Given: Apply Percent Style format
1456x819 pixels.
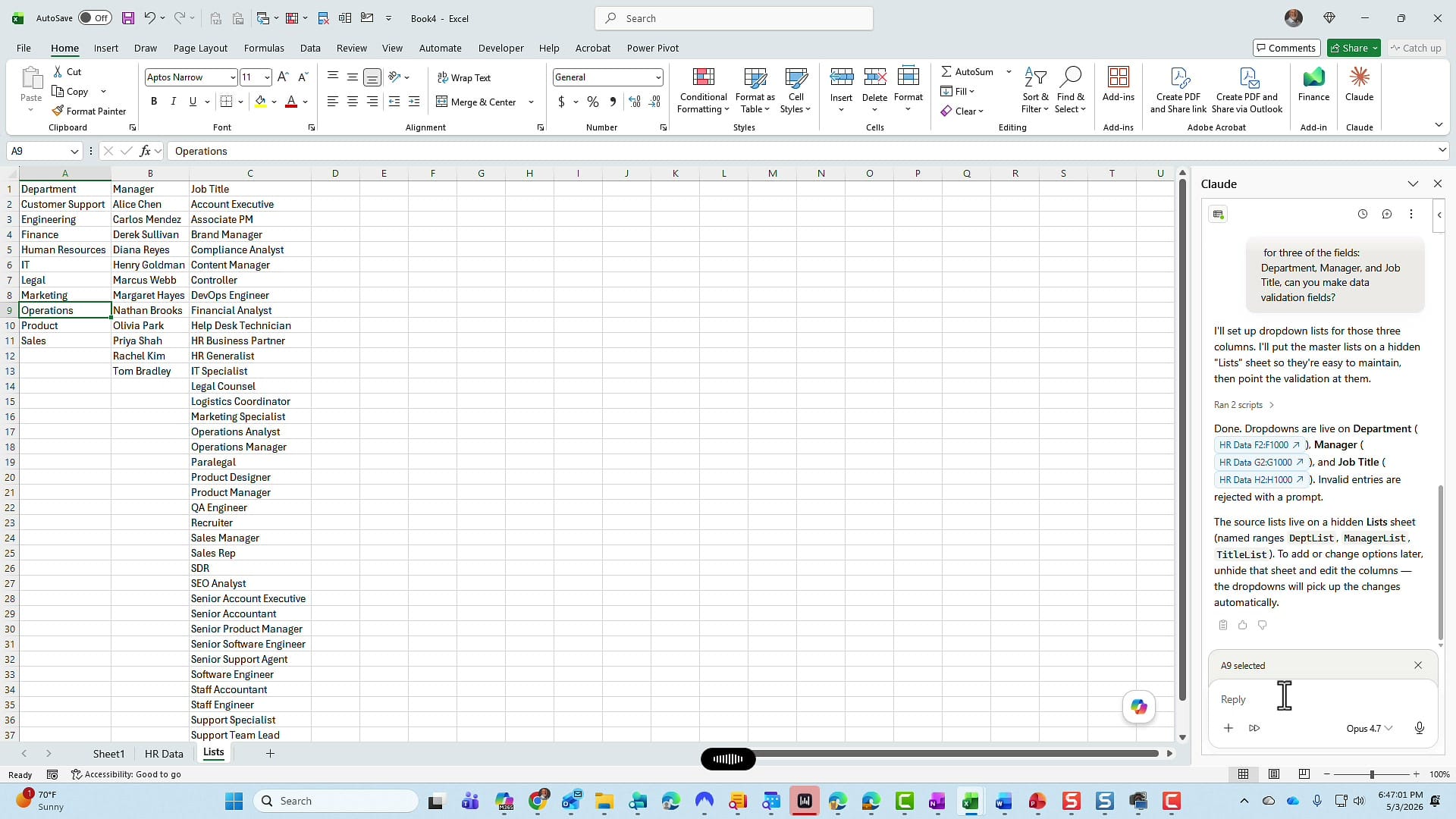Looking at the screenshot, I should click(x=593, y=102).
